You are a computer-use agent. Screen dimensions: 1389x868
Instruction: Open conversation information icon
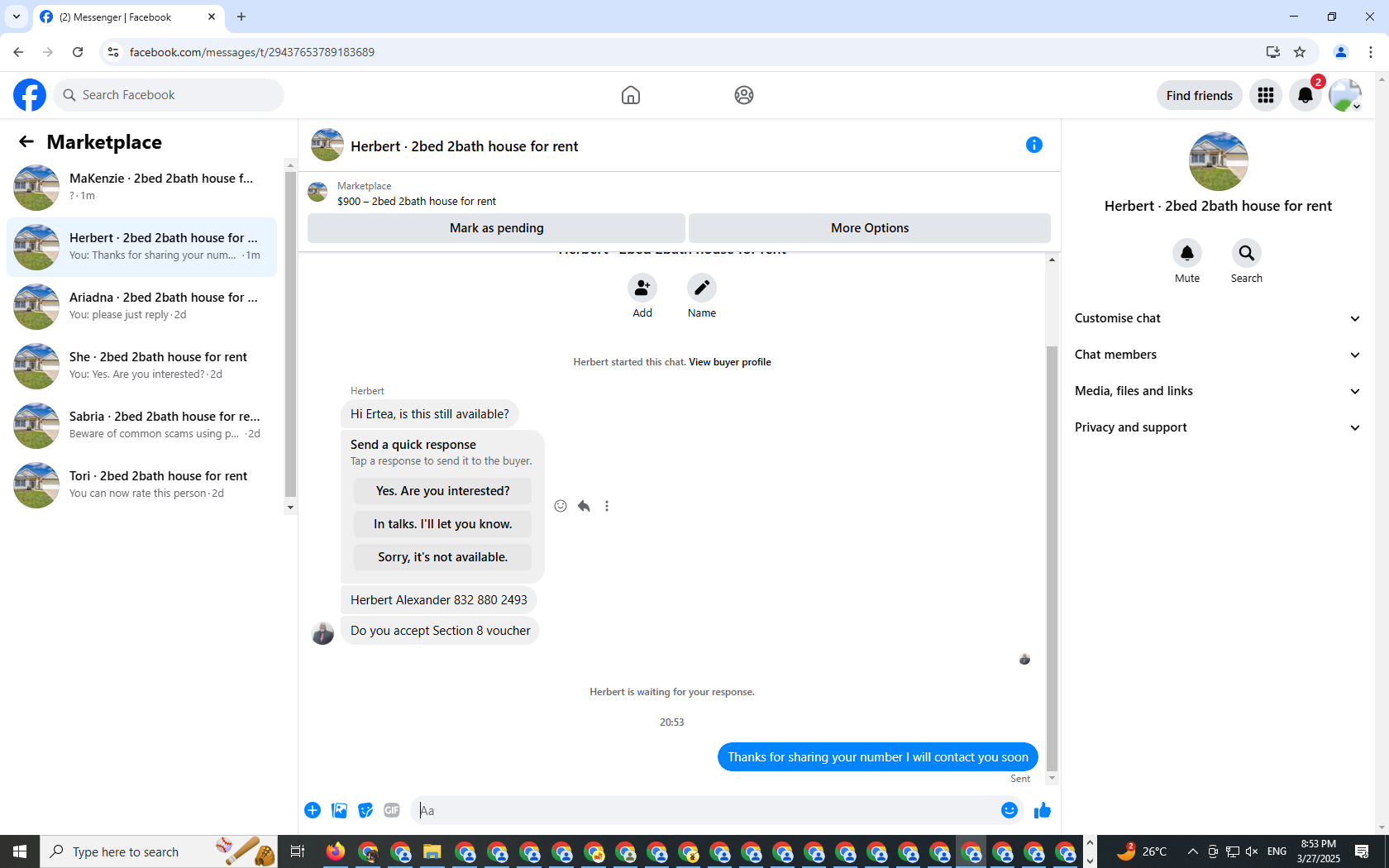coord(1034,145)
